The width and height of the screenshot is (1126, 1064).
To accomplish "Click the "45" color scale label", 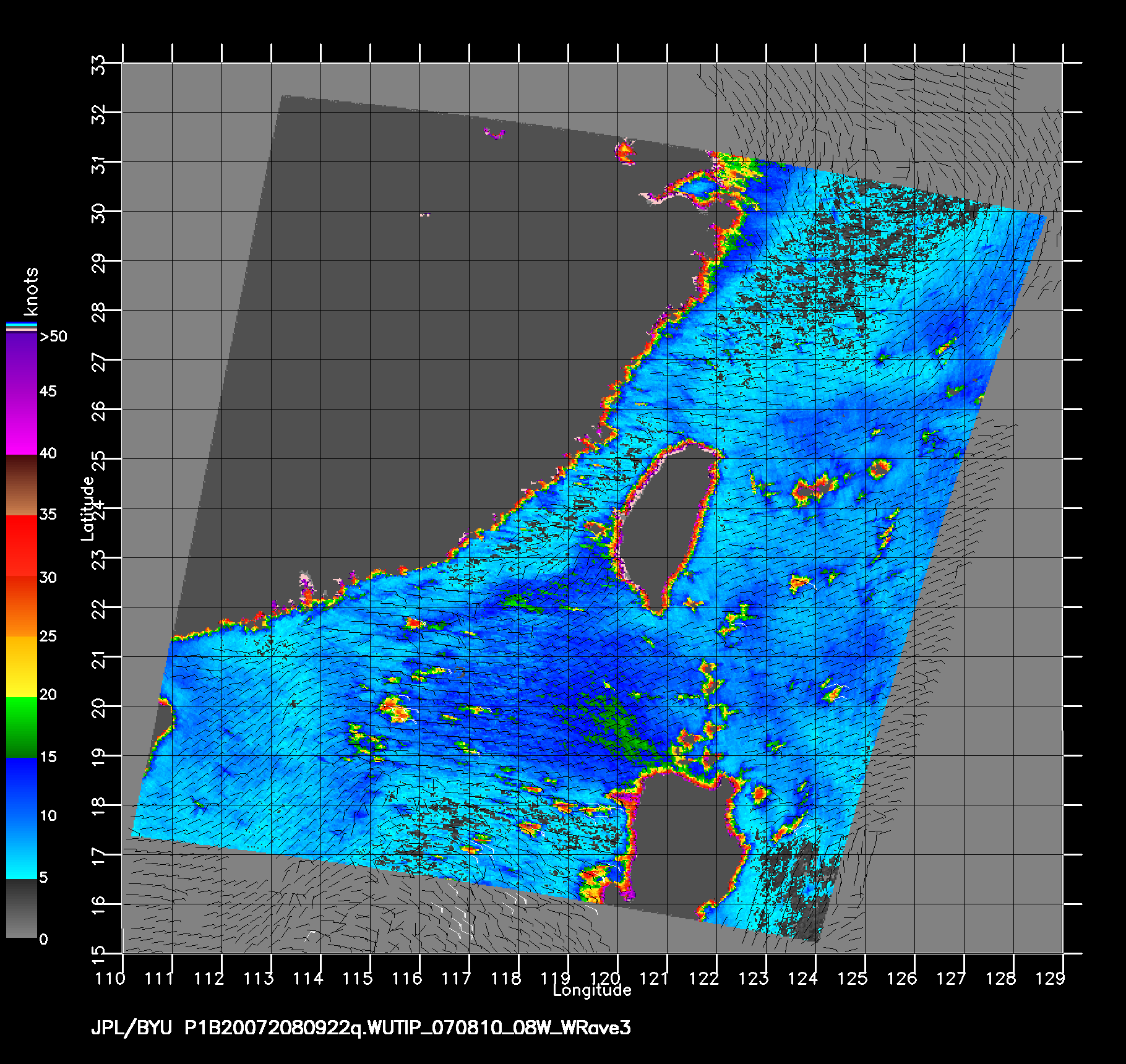I will click(48, 391).
